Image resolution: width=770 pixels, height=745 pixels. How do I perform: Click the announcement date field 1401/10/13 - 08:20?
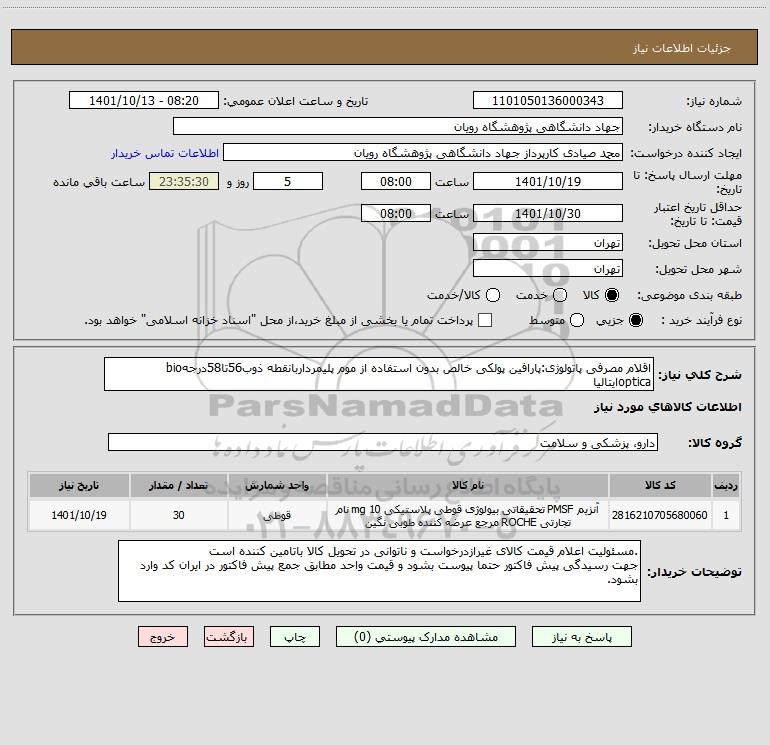pos(144,101)
